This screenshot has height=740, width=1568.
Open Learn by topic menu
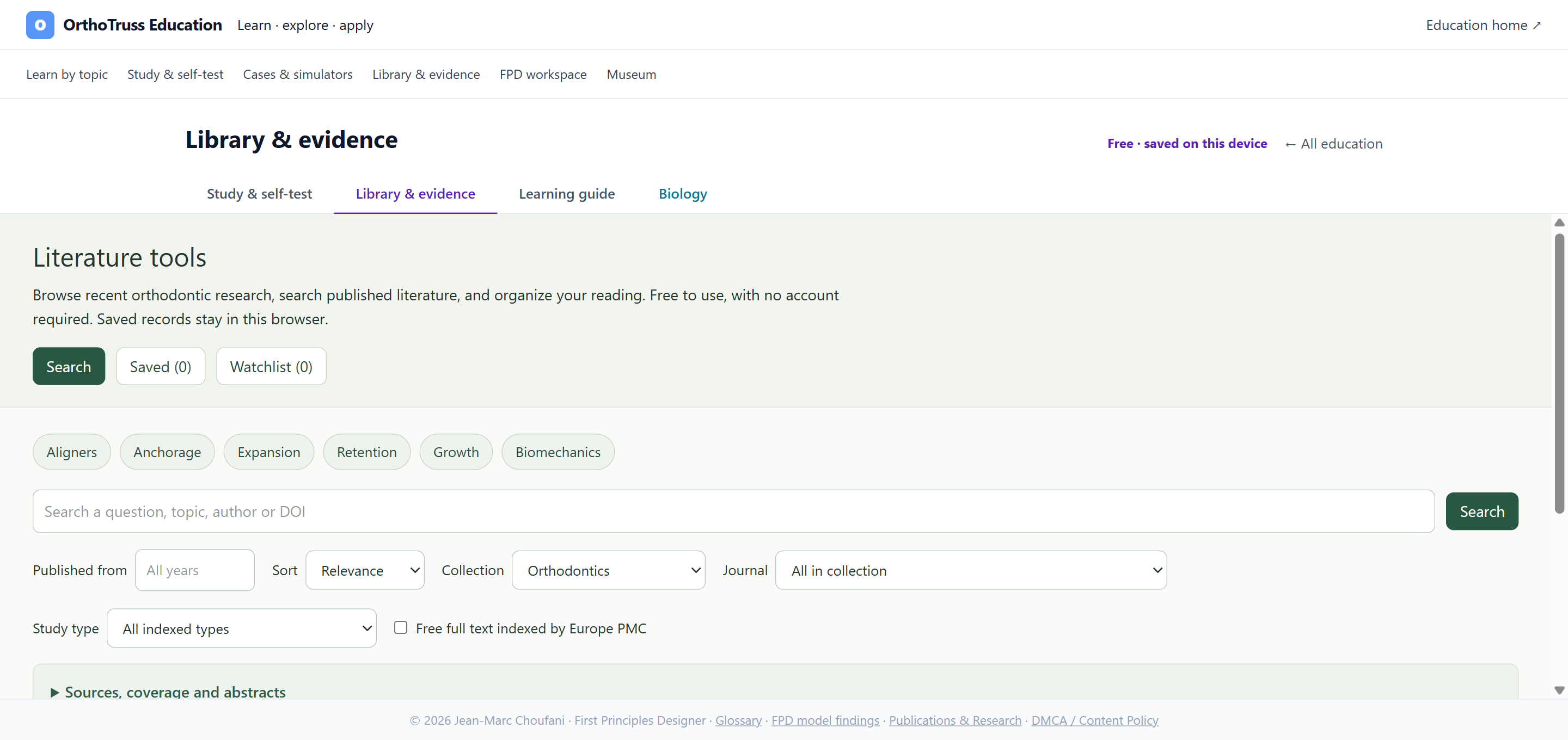pyautogui.click(x=67, y=74)
